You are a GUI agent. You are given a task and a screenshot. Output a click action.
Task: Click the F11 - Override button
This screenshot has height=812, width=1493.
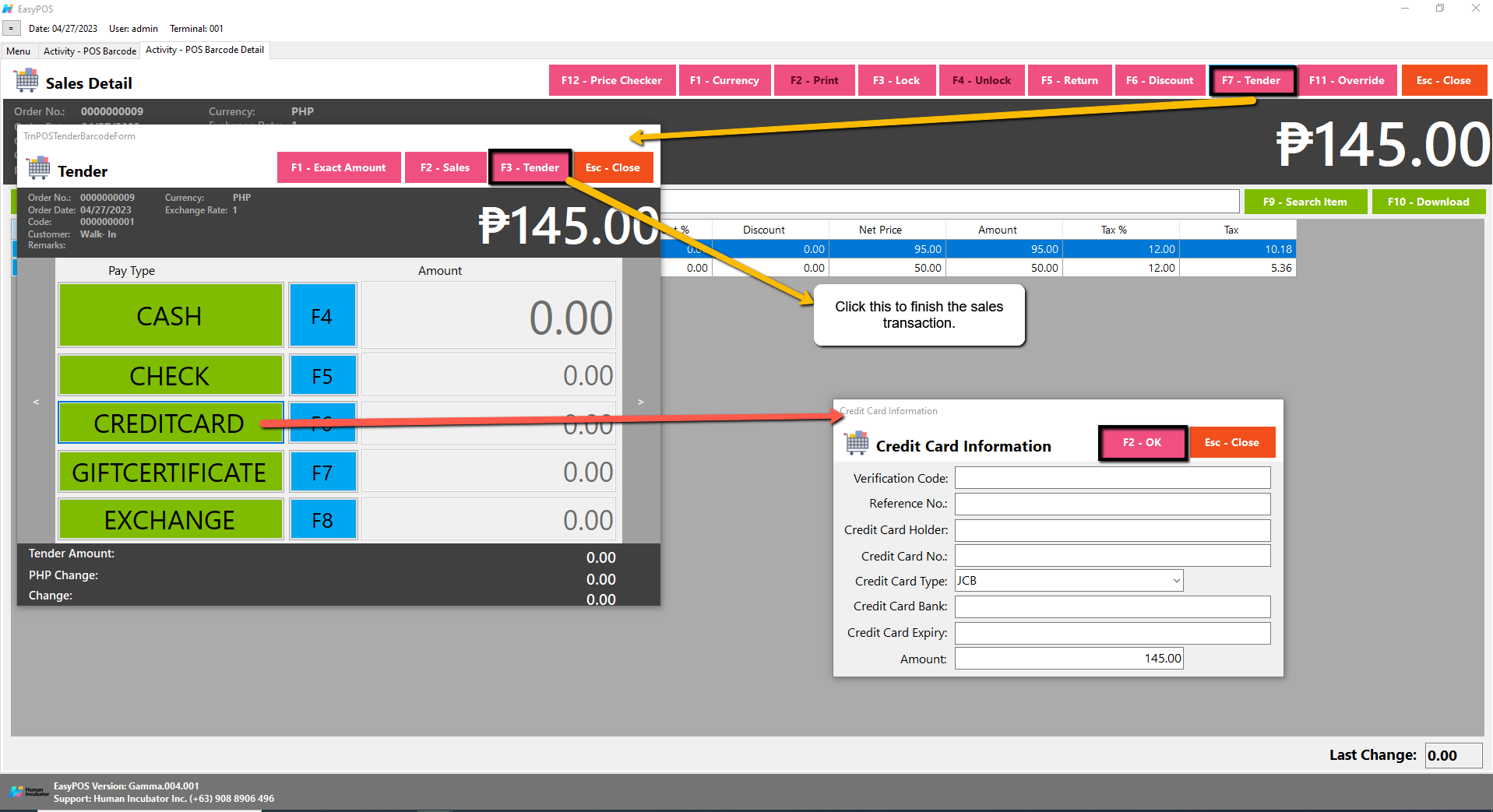pos(1347,80)
